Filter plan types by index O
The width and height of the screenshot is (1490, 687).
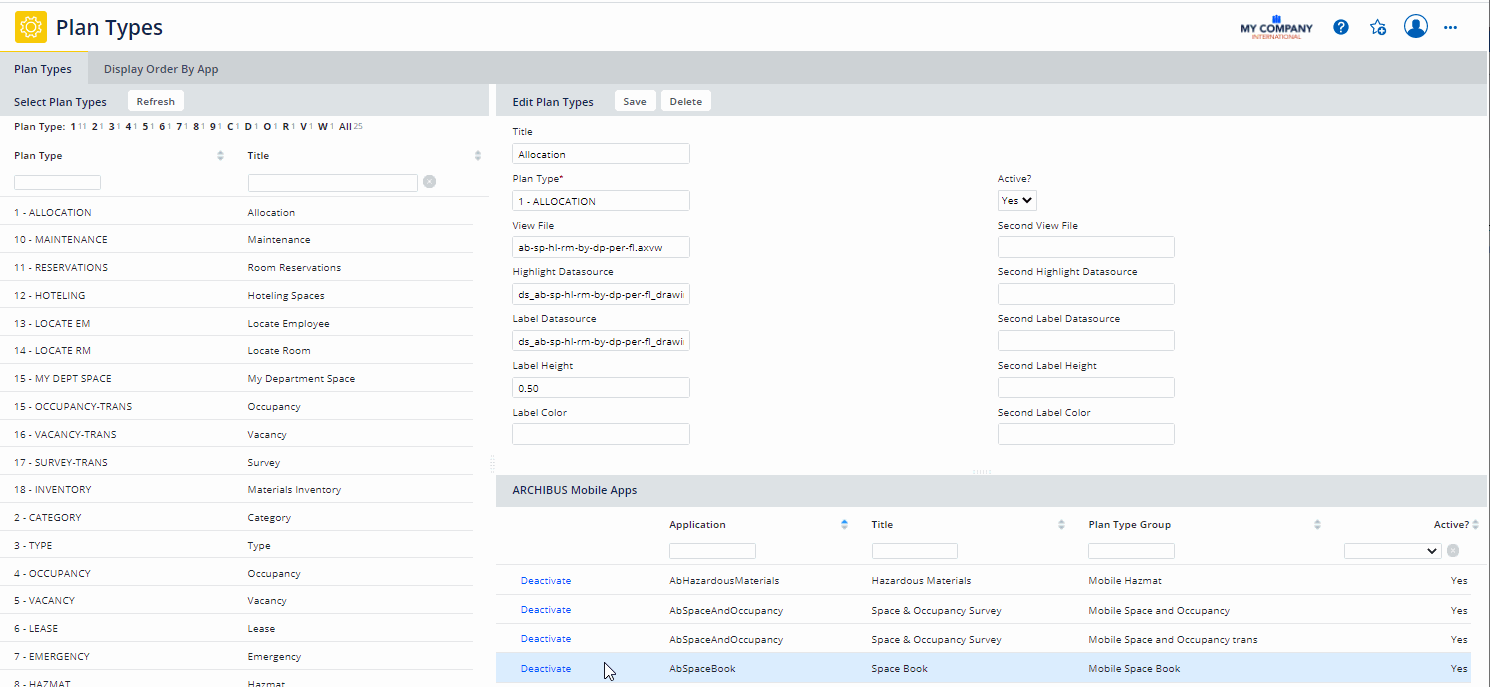click(267, 127)
